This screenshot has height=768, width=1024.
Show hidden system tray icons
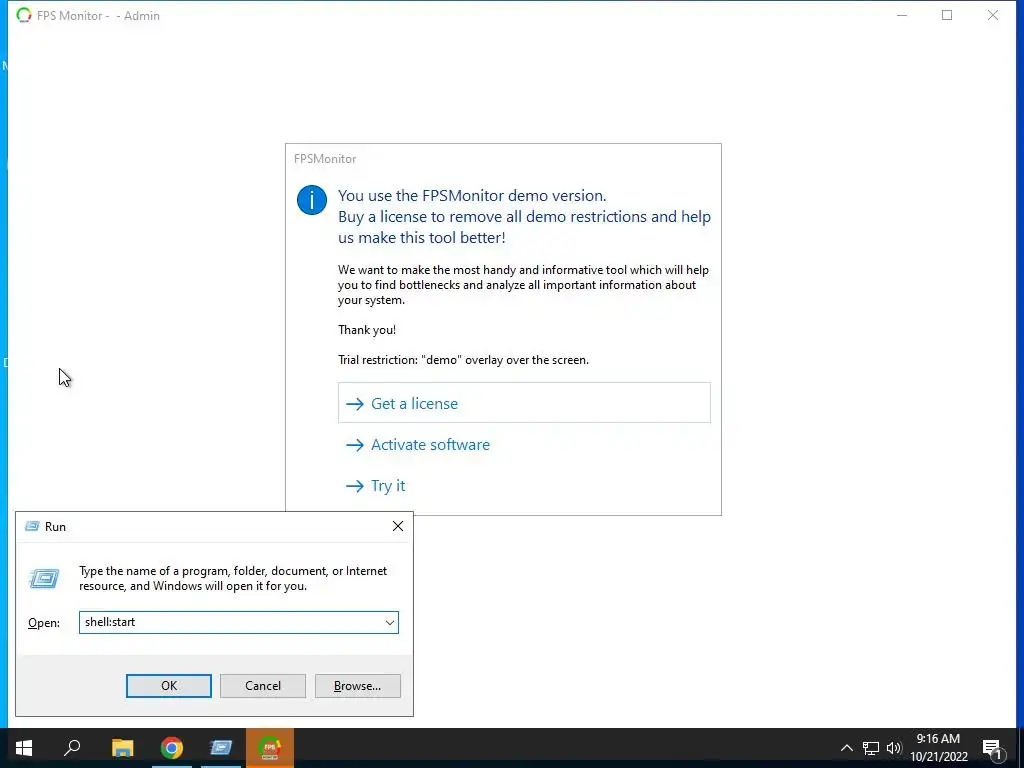pyautogui.click(x=846, y=748)
